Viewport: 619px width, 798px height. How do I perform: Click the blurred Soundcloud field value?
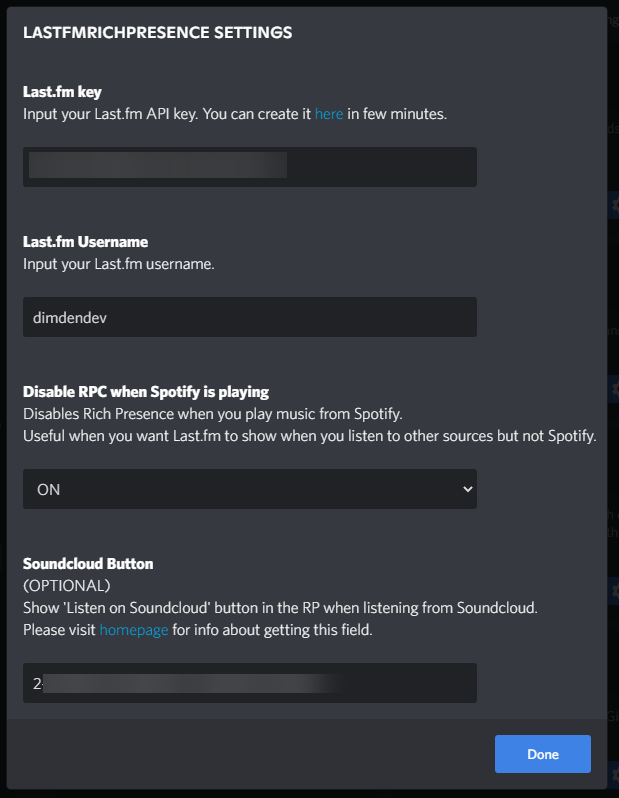point(190,683)
